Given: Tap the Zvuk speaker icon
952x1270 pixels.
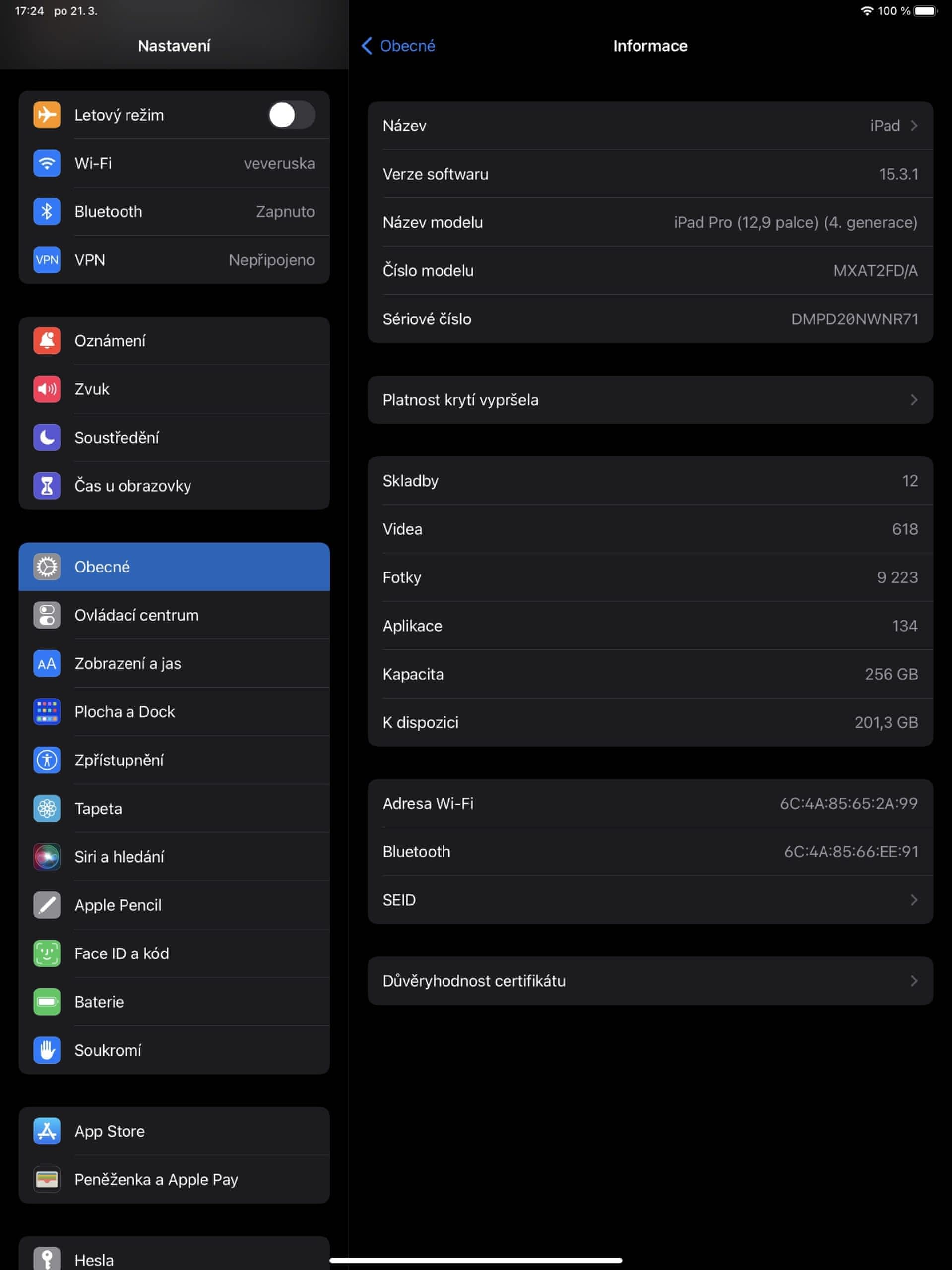Looking at the screenshot, I should coord(47,389).
